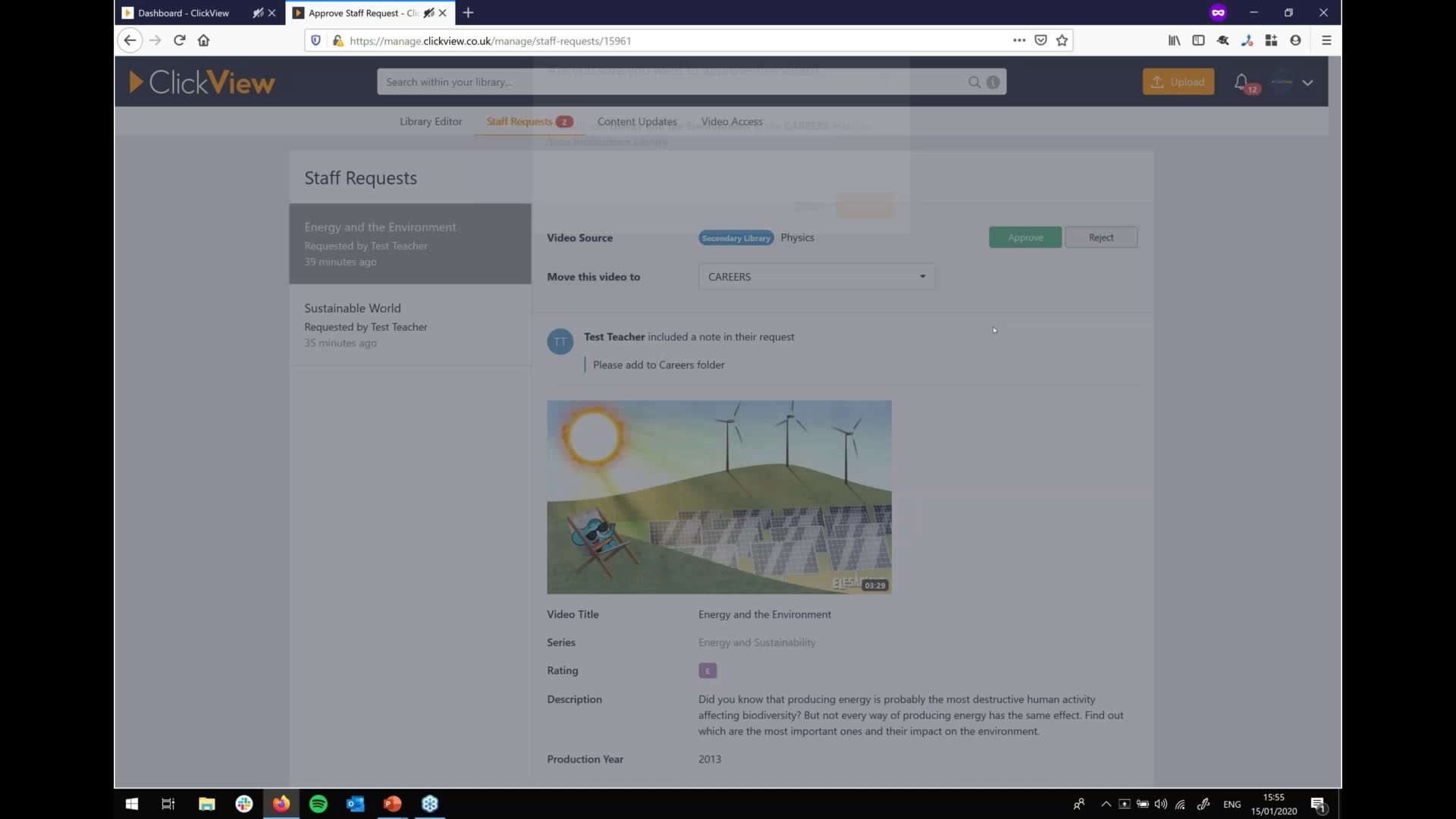Switch to the Library Editor tab
Screen dimensions: 1456x819
pyautogui.click(x=431, y=121)
